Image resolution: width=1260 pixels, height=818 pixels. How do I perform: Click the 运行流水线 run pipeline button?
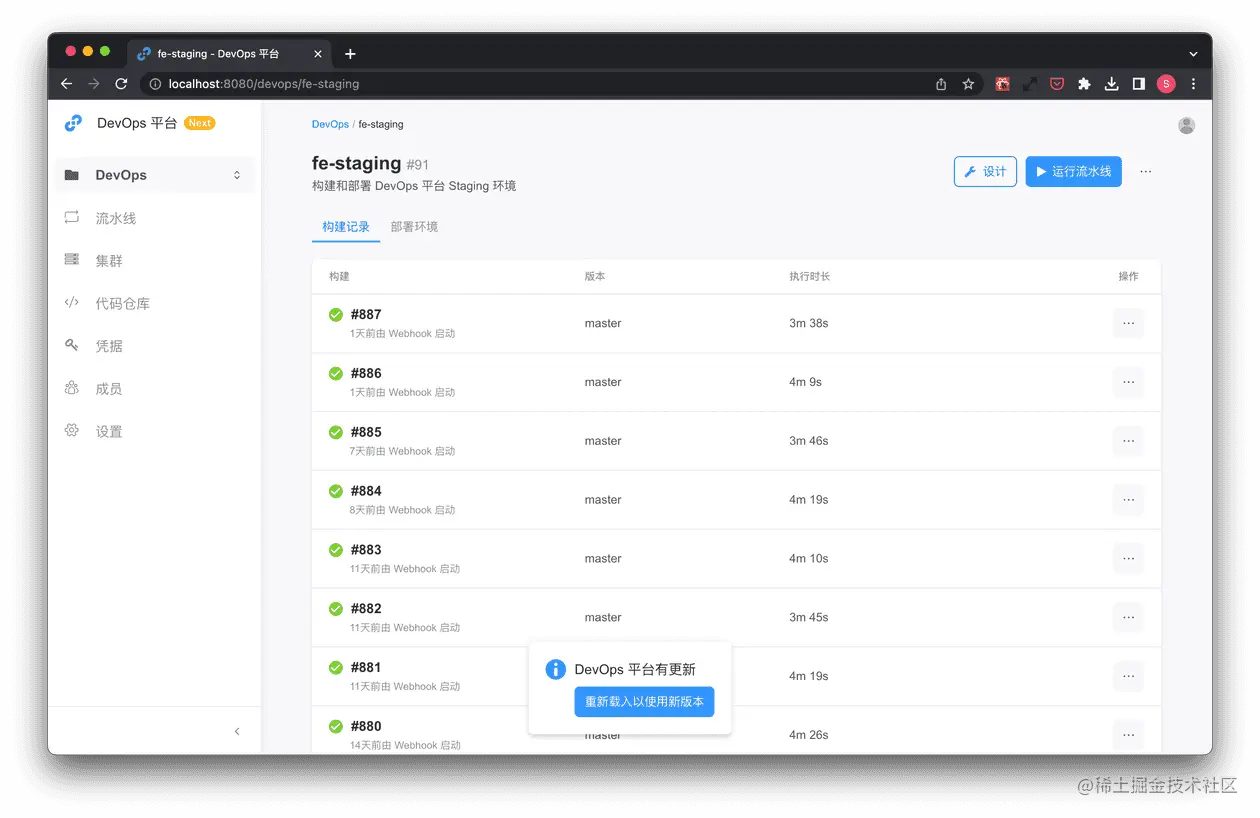pyautogui.click(x=1074, y=172)
